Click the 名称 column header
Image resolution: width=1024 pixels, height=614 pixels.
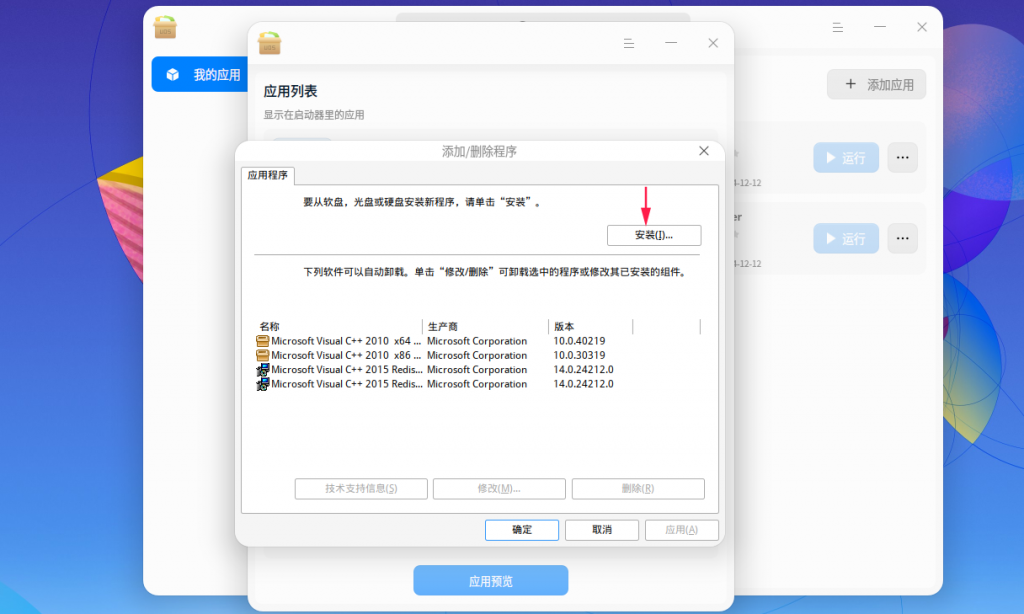tap(269, 326)
